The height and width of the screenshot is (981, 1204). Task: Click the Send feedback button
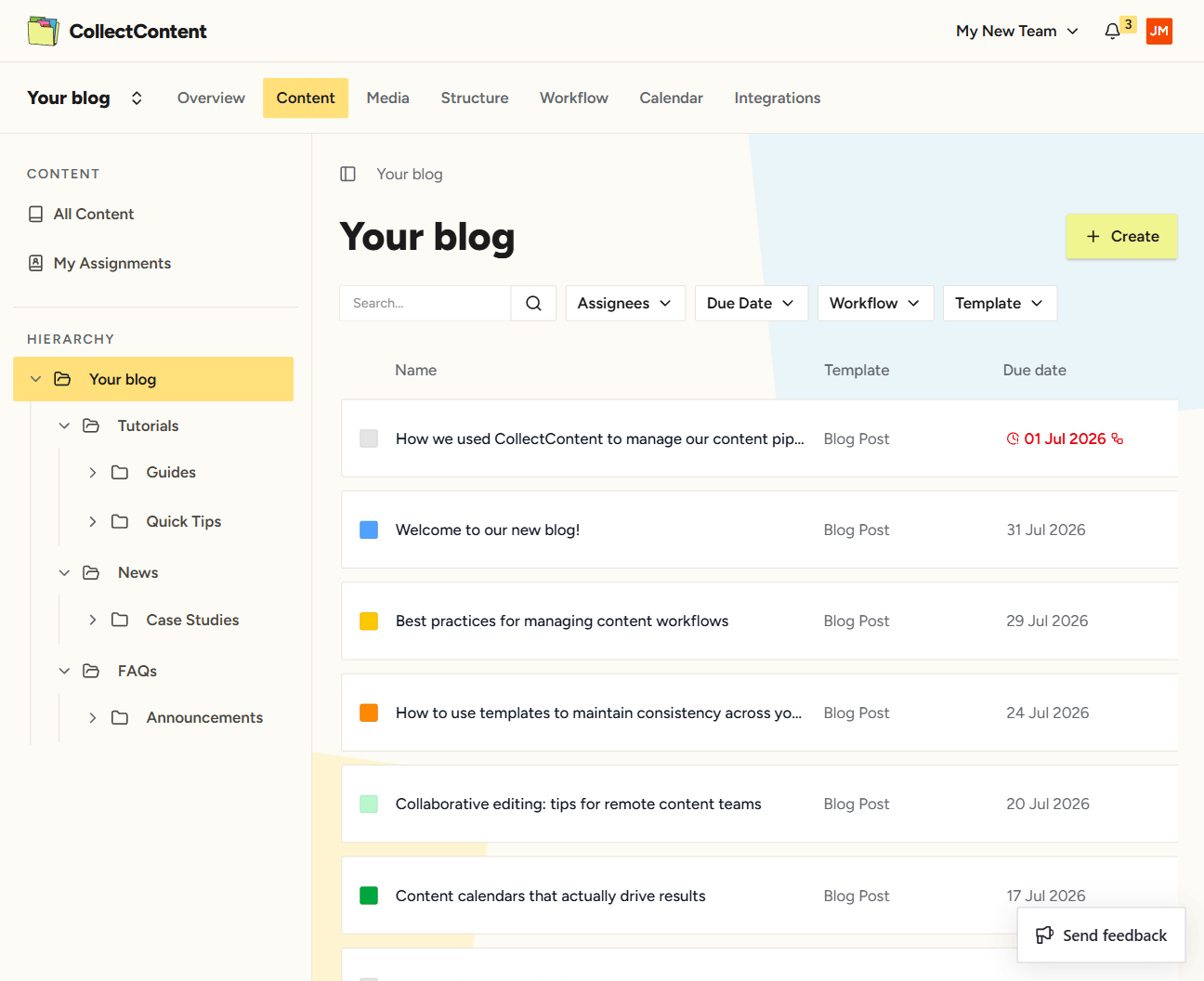(x=1101, y=935)
